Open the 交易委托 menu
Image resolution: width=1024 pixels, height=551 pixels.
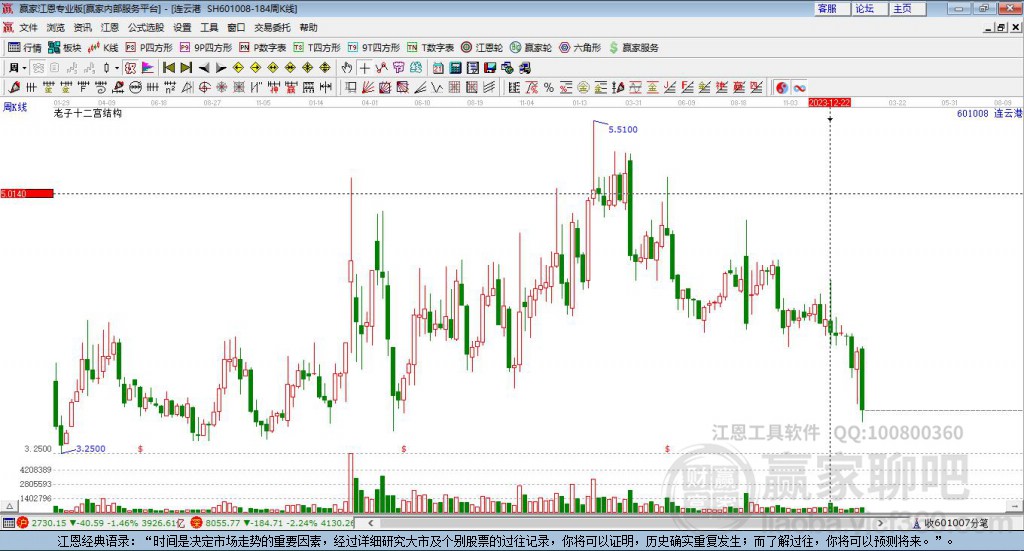tap(272, 27)
